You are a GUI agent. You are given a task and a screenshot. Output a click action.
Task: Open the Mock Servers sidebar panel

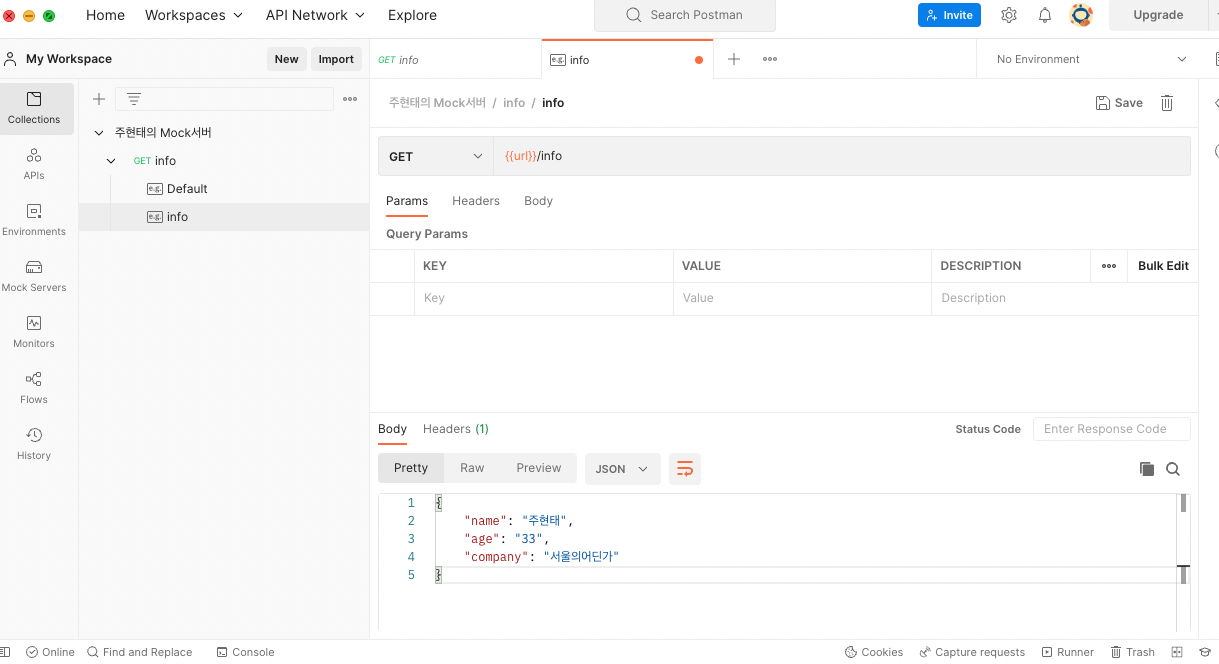click(x=34, y=276)
